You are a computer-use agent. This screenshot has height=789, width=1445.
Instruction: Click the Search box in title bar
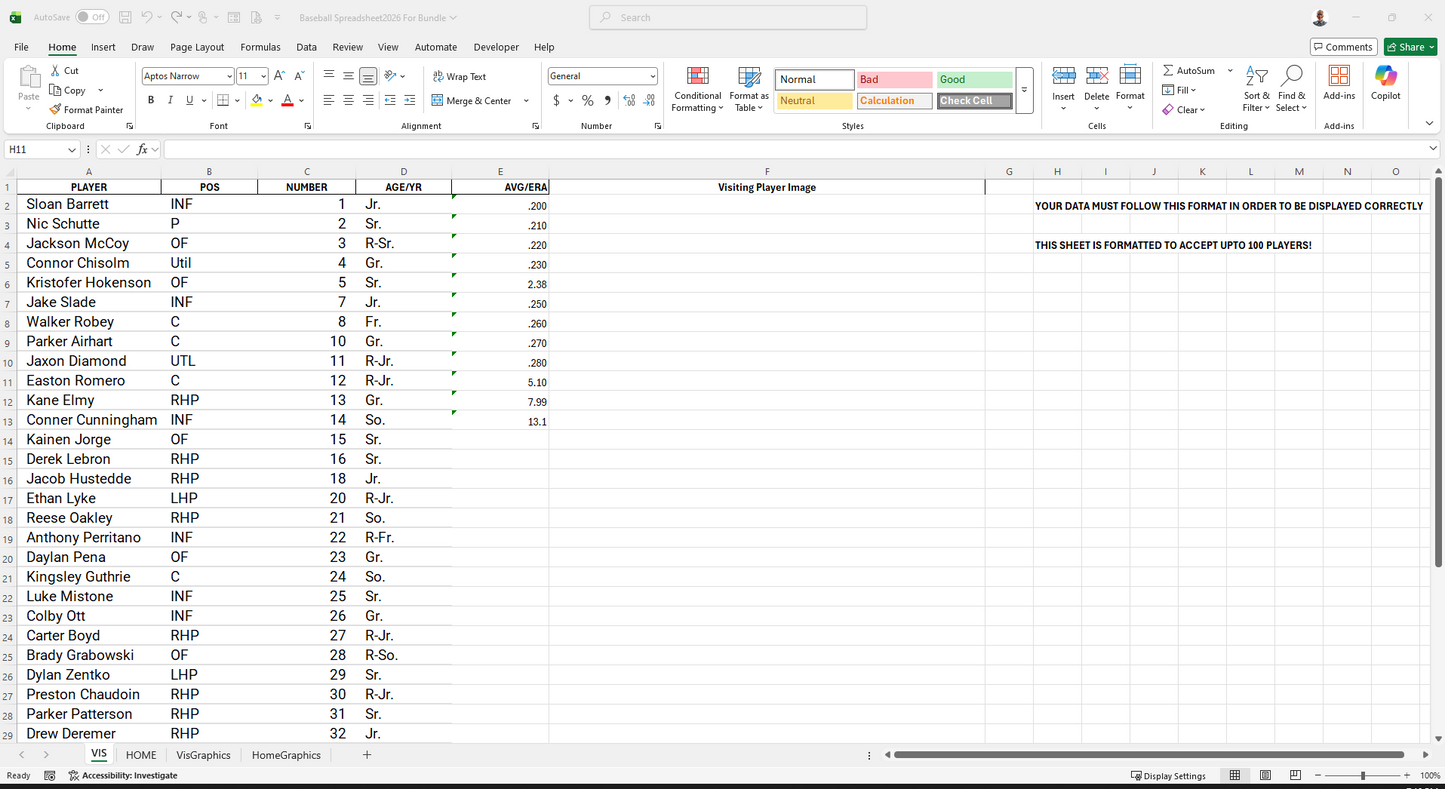(x=728, y=18)
